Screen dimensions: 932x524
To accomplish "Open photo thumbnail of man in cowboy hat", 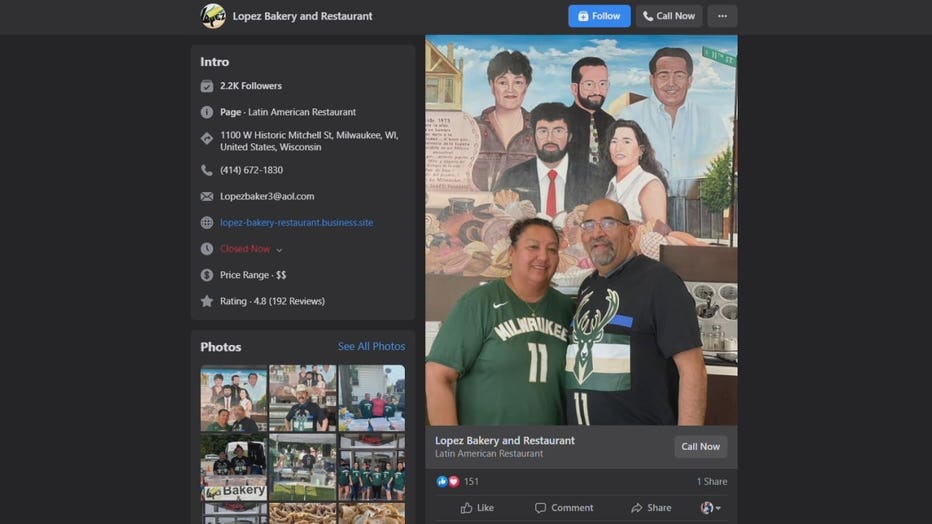I will [x=303, y=398].
